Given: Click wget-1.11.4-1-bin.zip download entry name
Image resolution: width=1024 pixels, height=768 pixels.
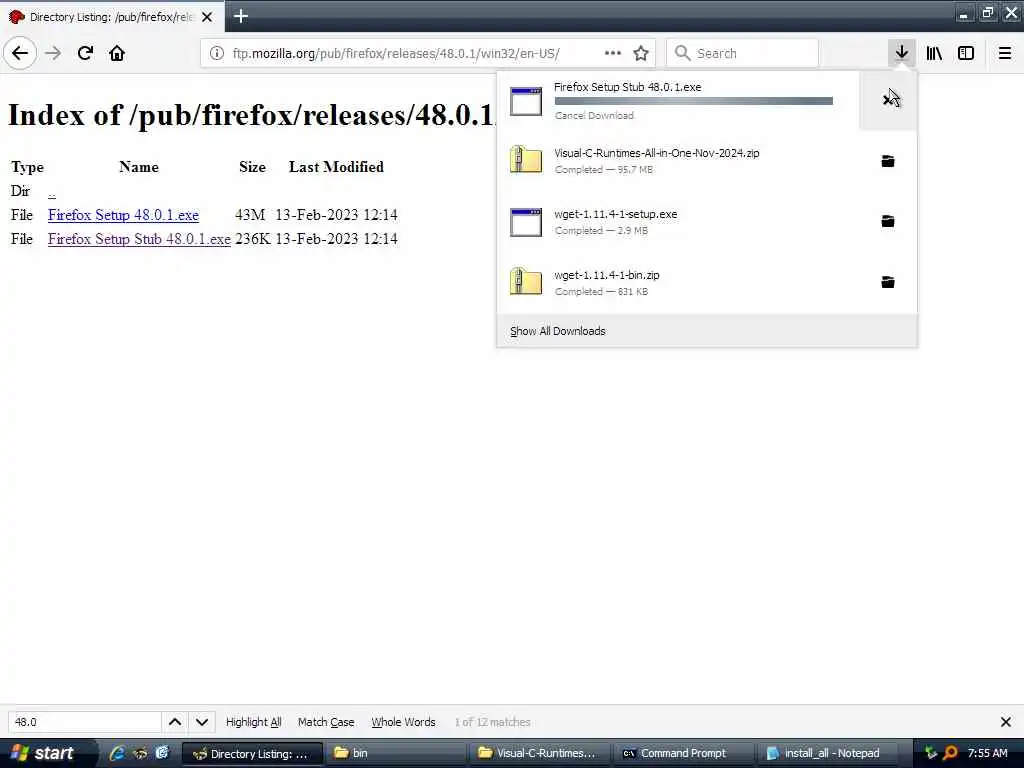Looking at the screenshot, I should pyautogui.click(x=607, y=275).
